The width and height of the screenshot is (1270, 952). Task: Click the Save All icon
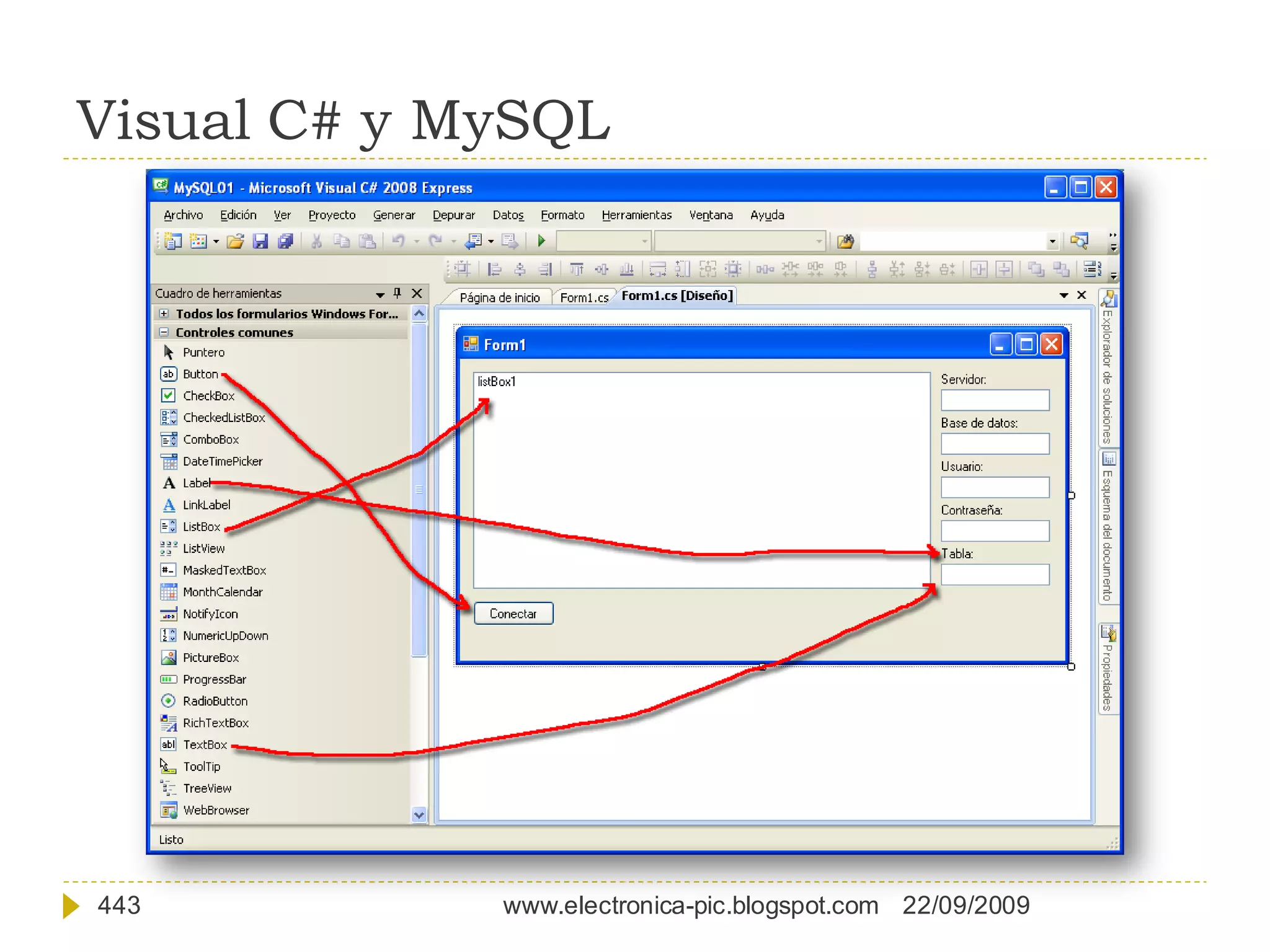click(x=285, y=241)
